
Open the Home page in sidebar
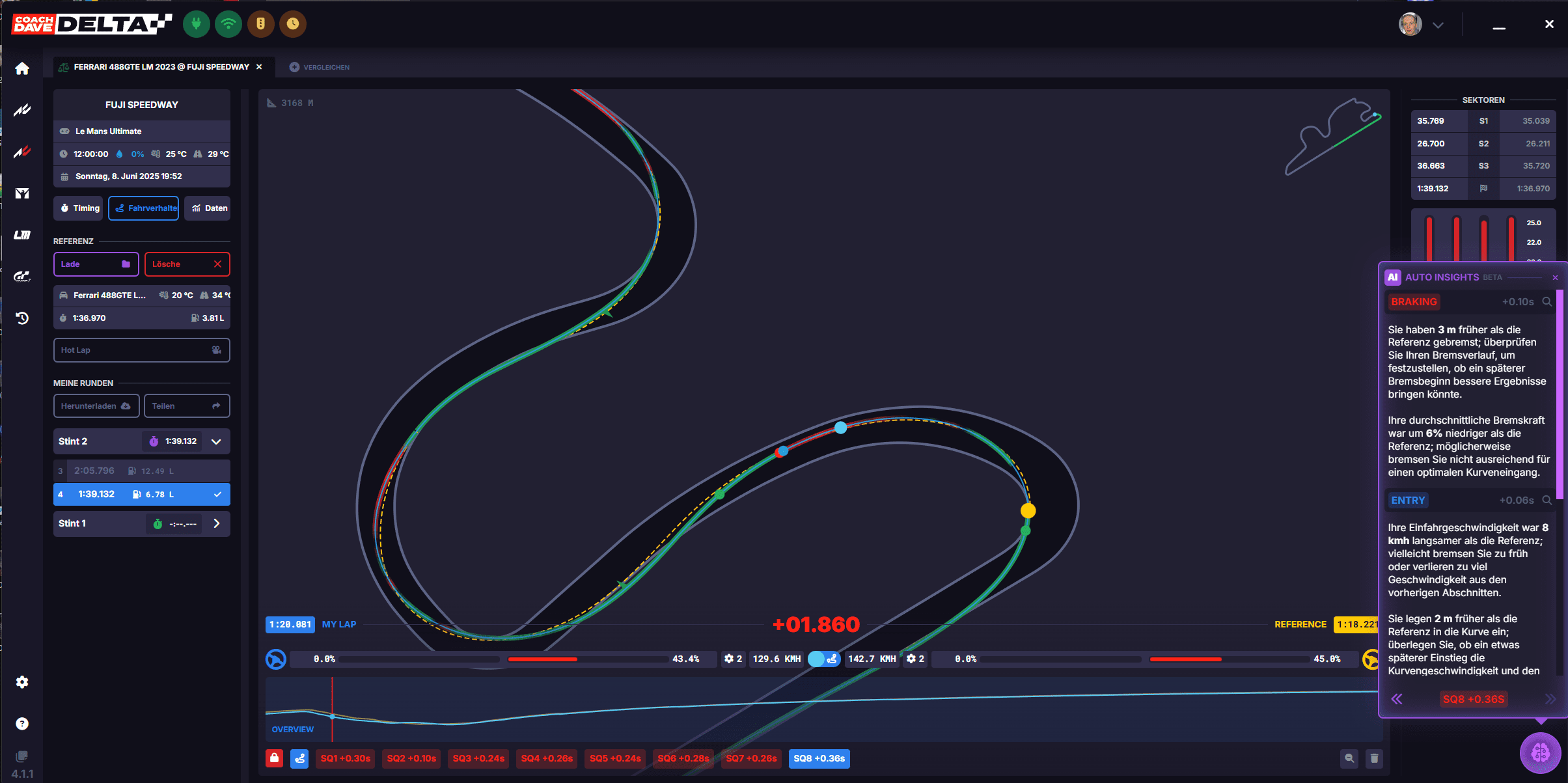tap(22, 68)
